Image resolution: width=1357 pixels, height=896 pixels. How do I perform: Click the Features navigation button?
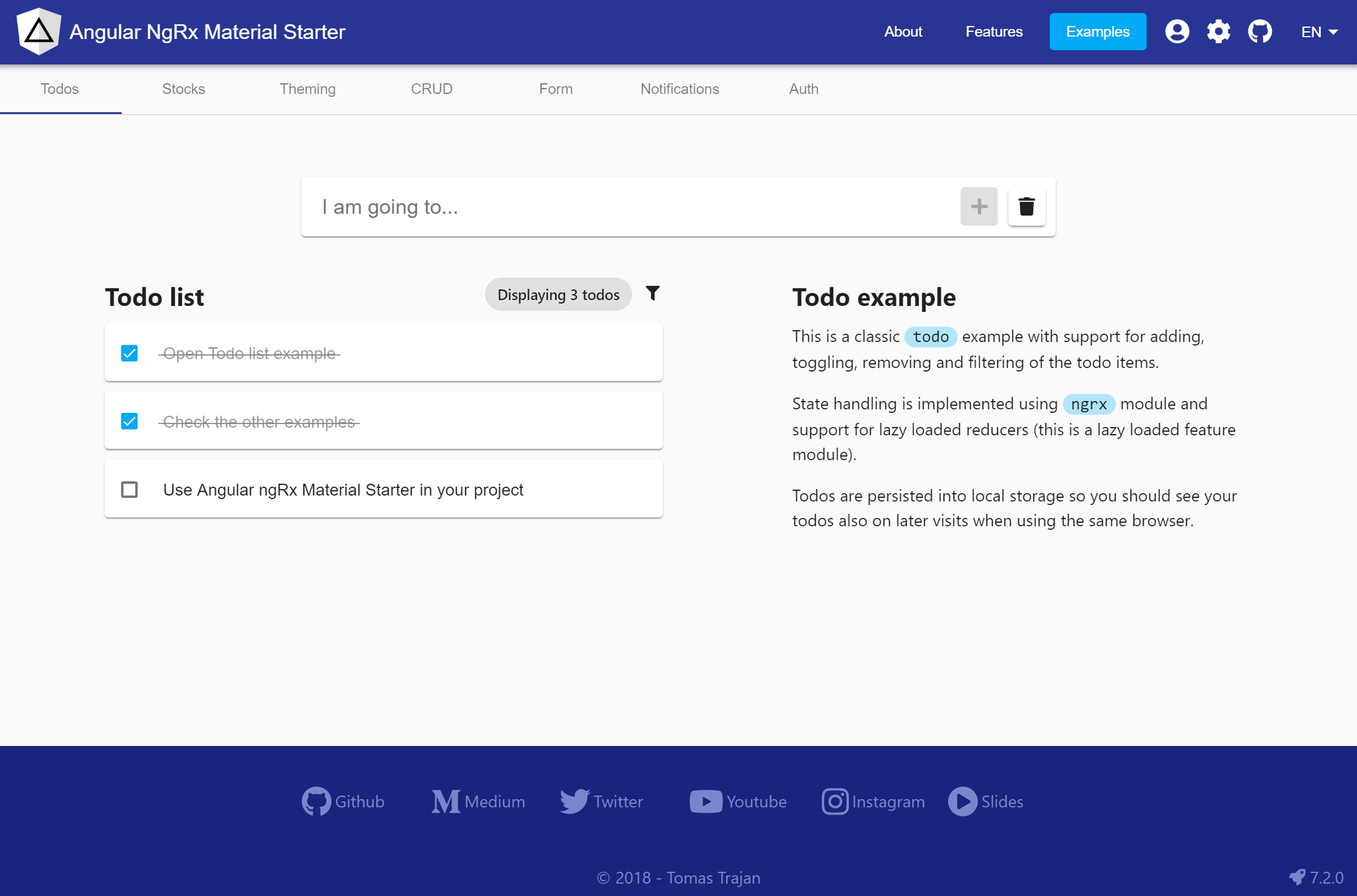coord(994,31)
